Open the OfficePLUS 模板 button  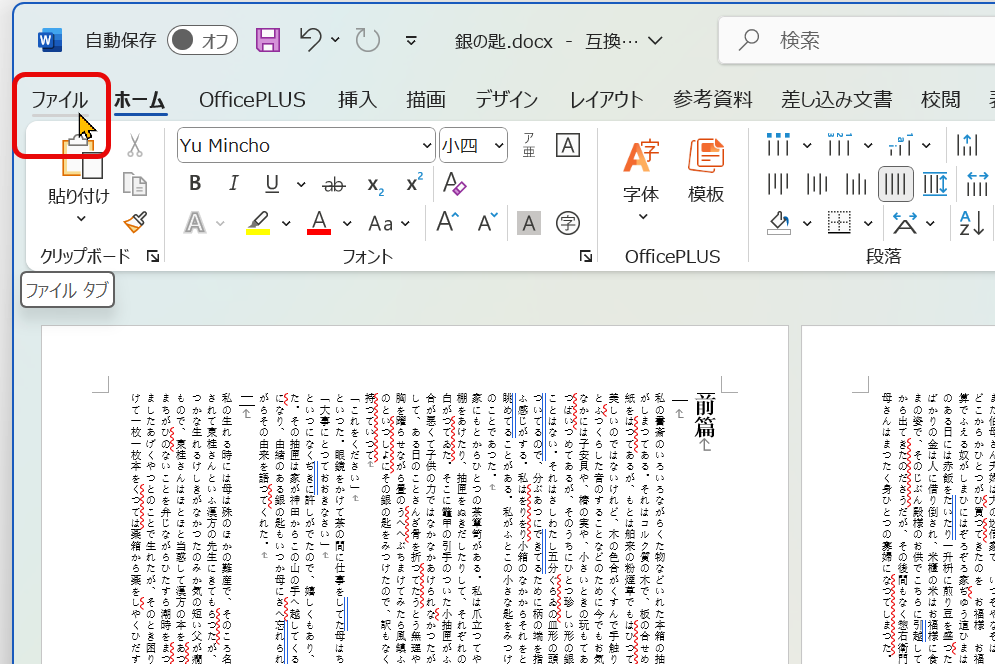[x=706, y=171]
